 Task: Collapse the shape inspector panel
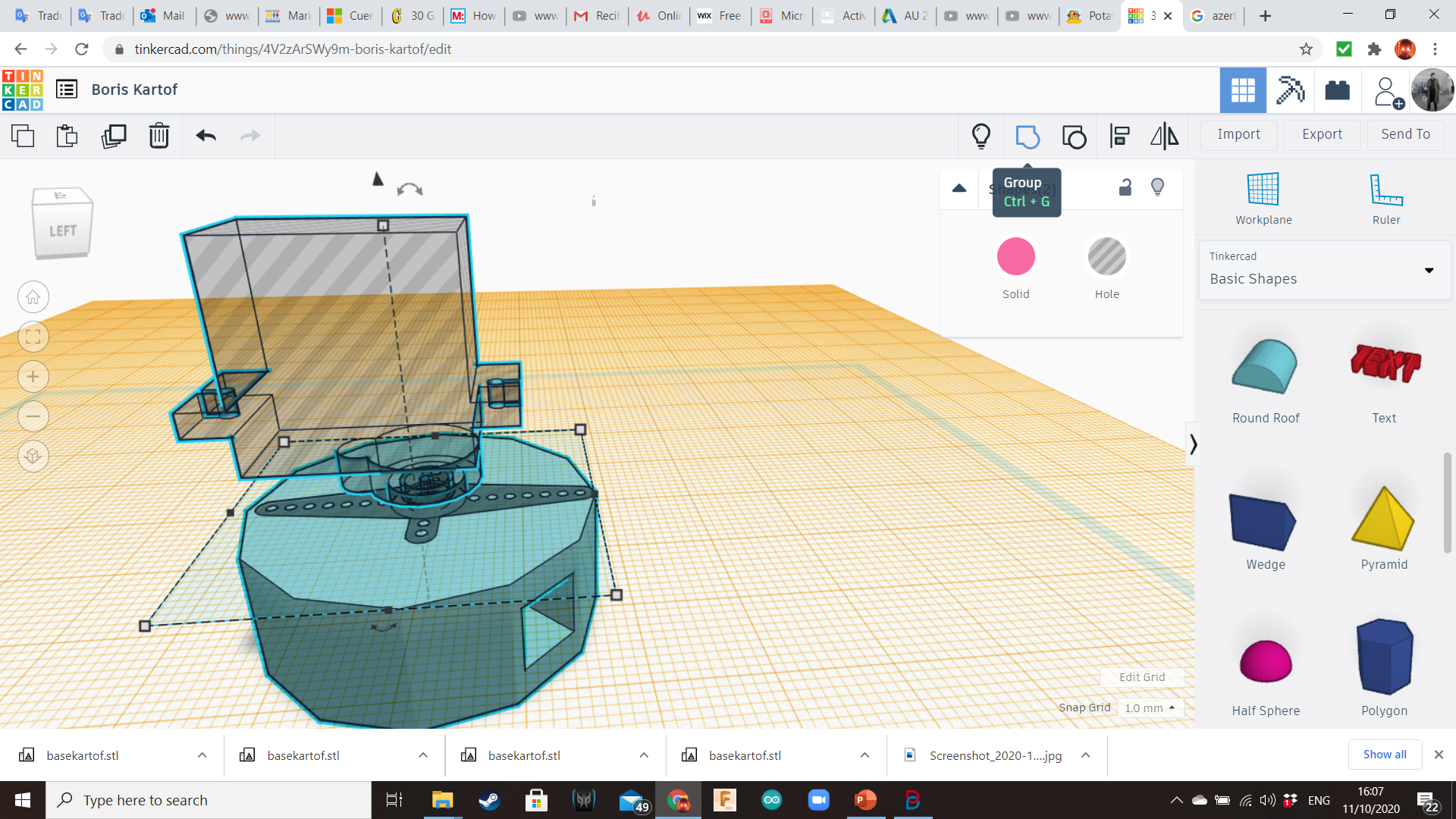click(x=959, y=188)
